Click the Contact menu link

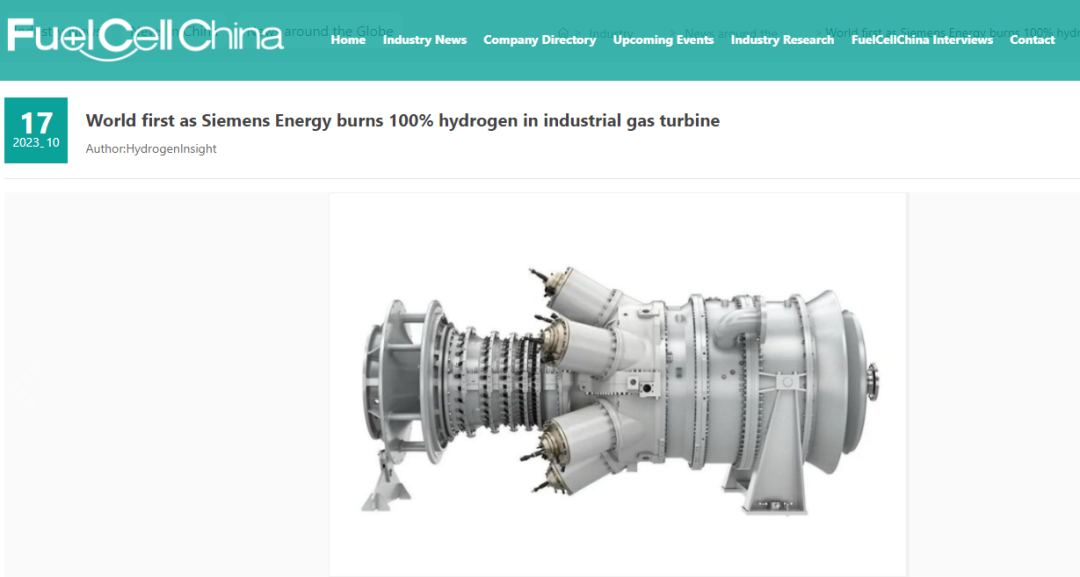point(1032,40)
